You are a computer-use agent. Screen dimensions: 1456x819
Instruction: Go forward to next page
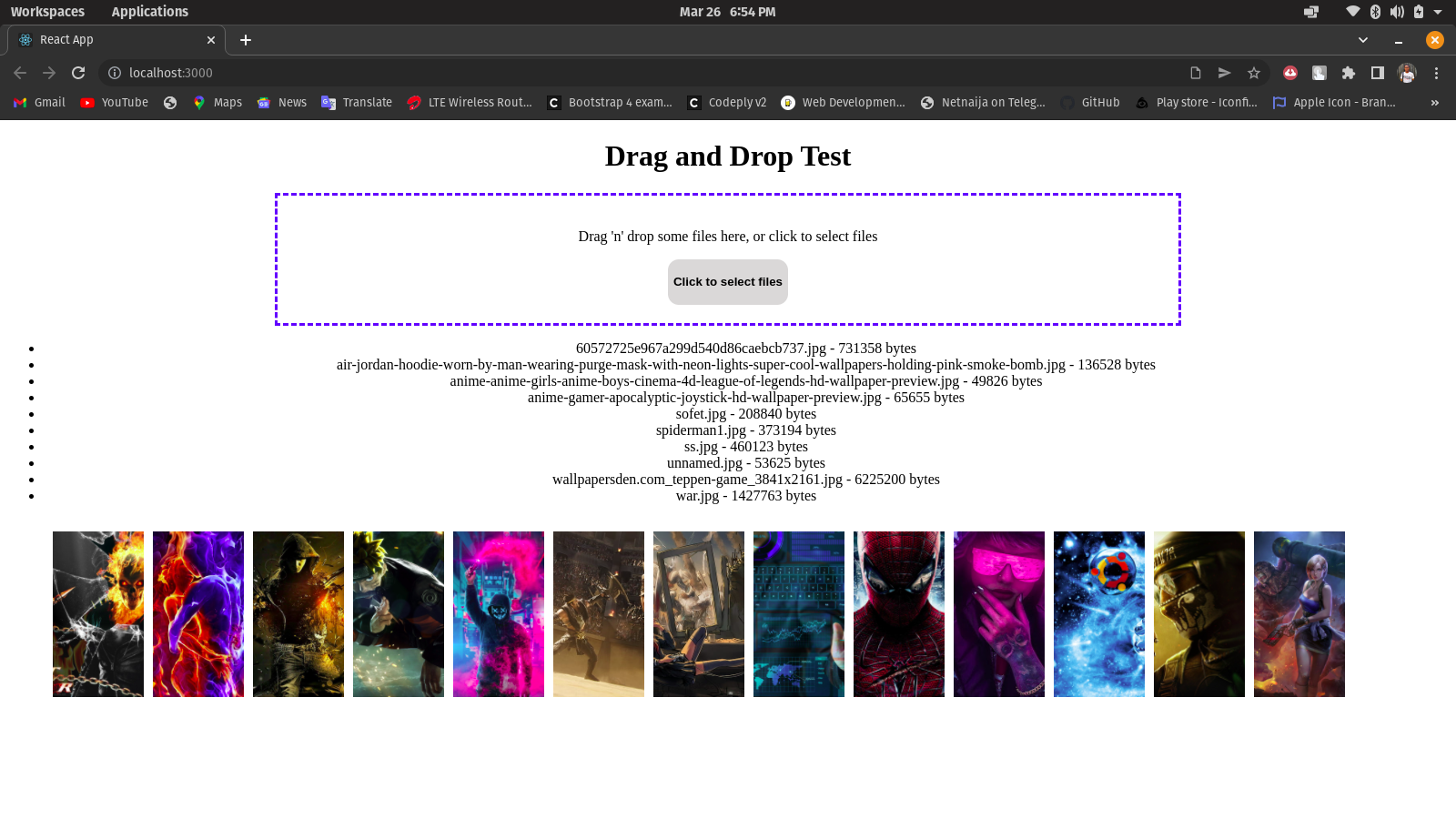click(49, 73)
